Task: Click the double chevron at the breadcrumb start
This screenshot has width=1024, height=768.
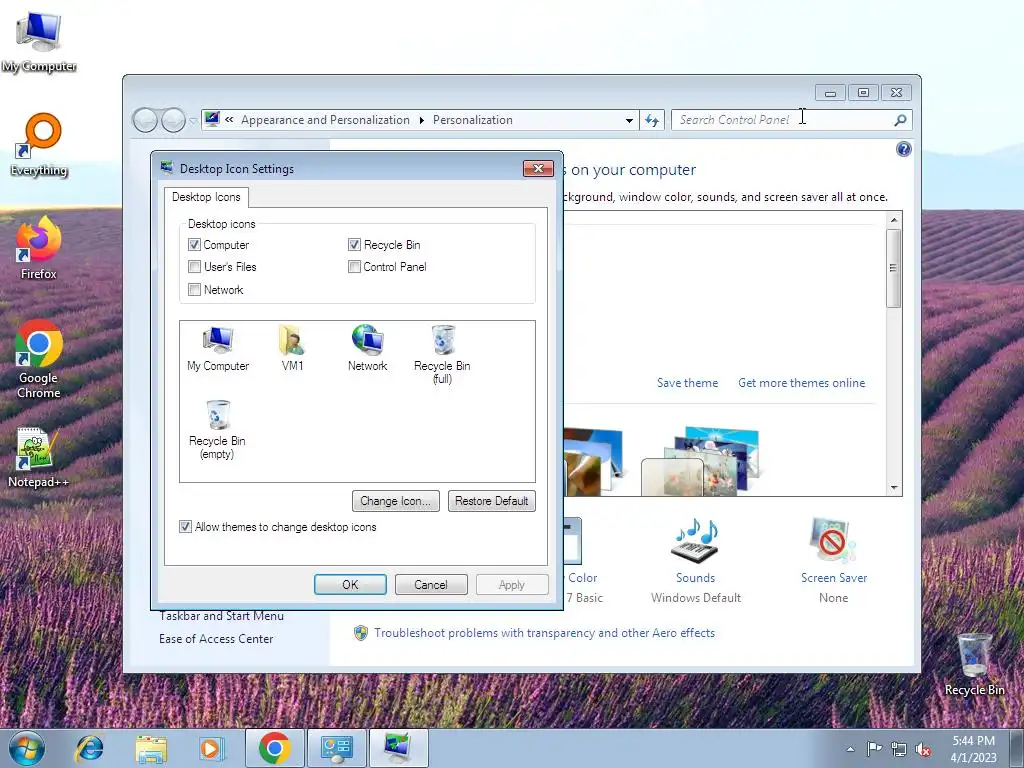Action: tap(229, 120)
